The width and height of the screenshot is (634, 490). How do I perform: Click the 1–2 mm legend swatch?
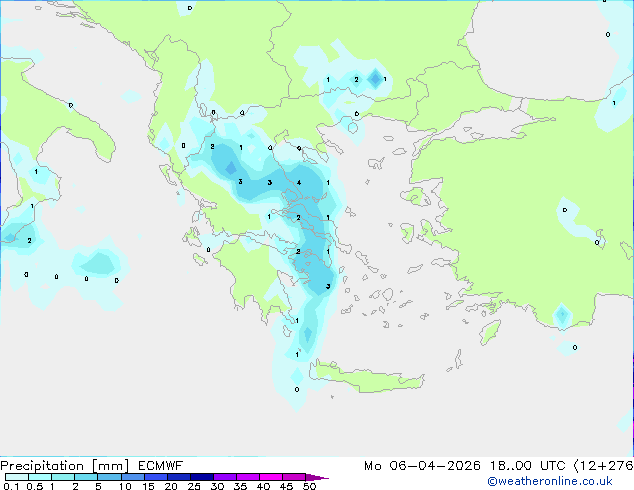click(x=63, y=477)
